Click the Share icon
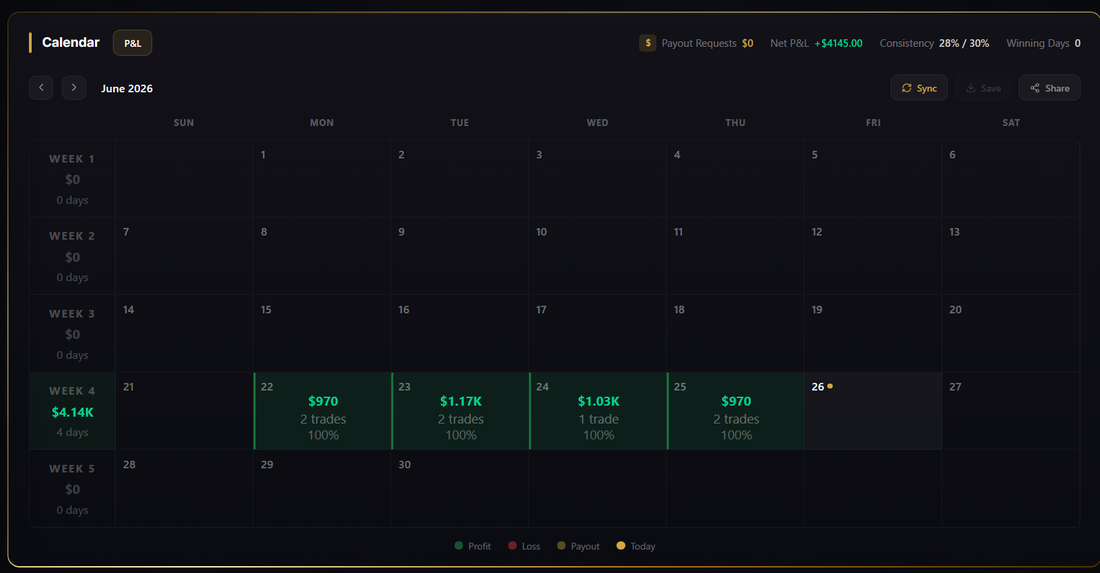This screenshot has width=1100, height=573. [1035, 88]
